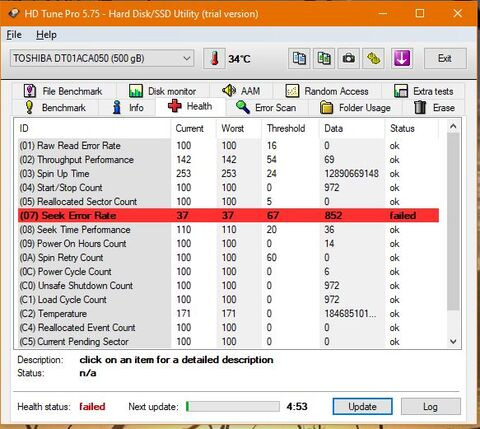Switch to the Erase tab
Image resolution: width=480 pixels, height=429 pixels.
click(x=434, y=108)
